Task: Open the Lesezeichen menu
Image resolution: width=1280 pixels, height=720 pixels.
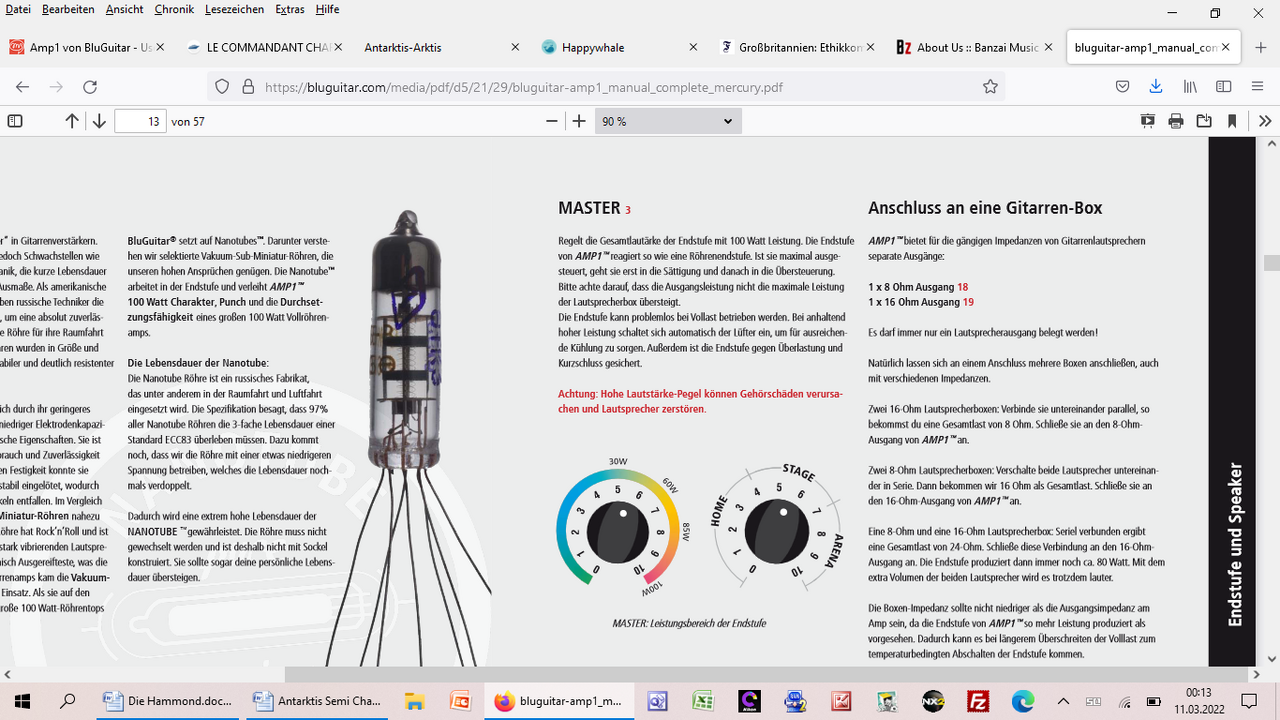Action: click(235, 9)
